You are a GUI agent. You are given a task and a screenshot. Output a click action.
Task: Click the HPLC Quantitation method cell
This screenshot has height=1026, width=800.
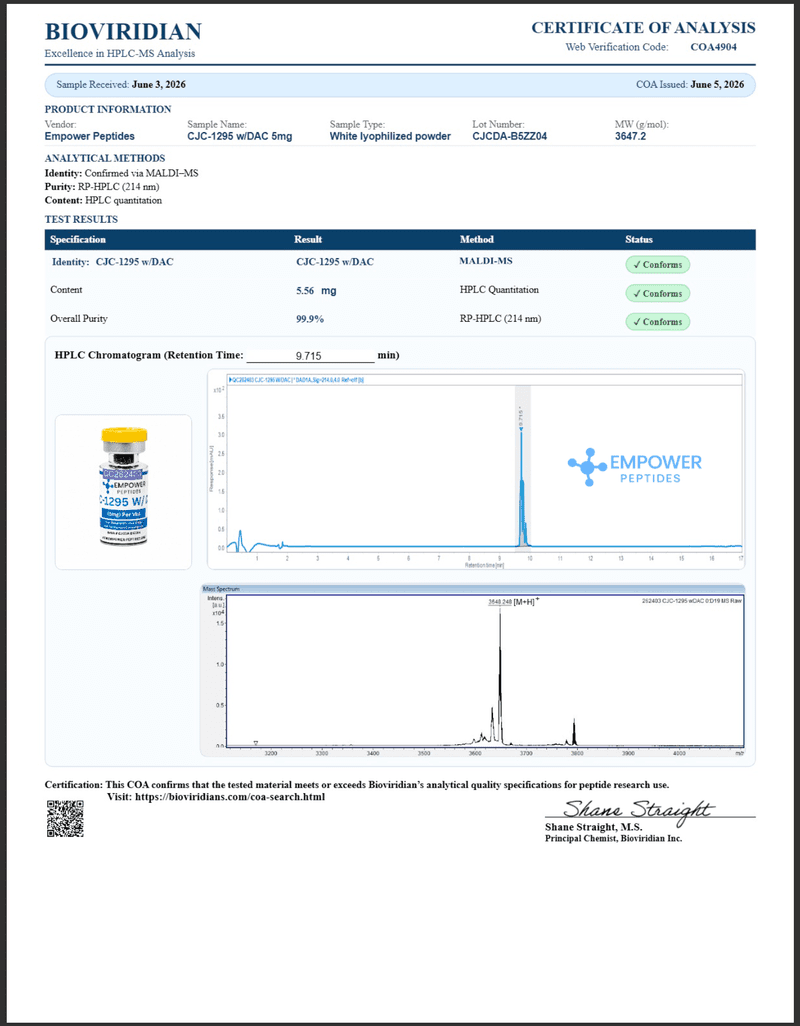499,290
